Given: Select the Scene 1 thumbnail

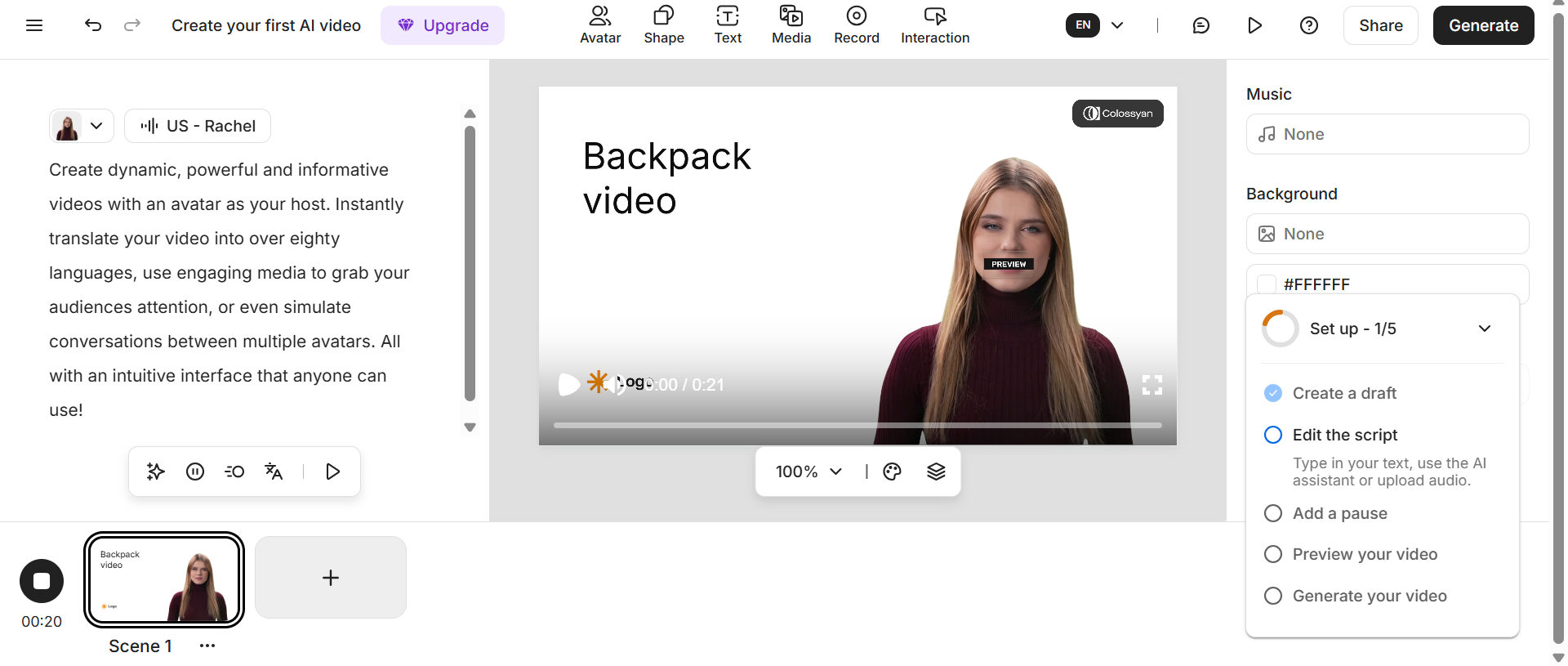Looking at the screenshot, I should [164, 580].
